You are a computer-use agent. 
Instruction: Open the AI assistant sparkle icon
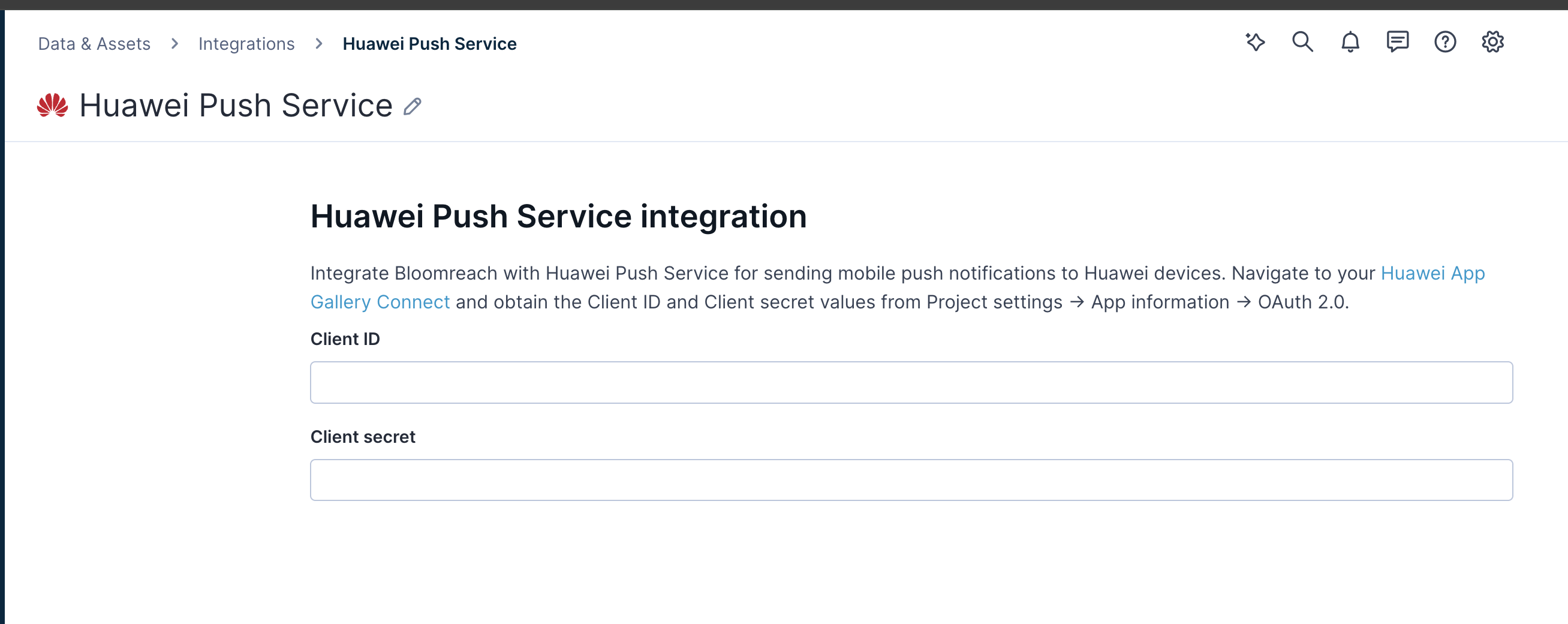coord(1256,42)
